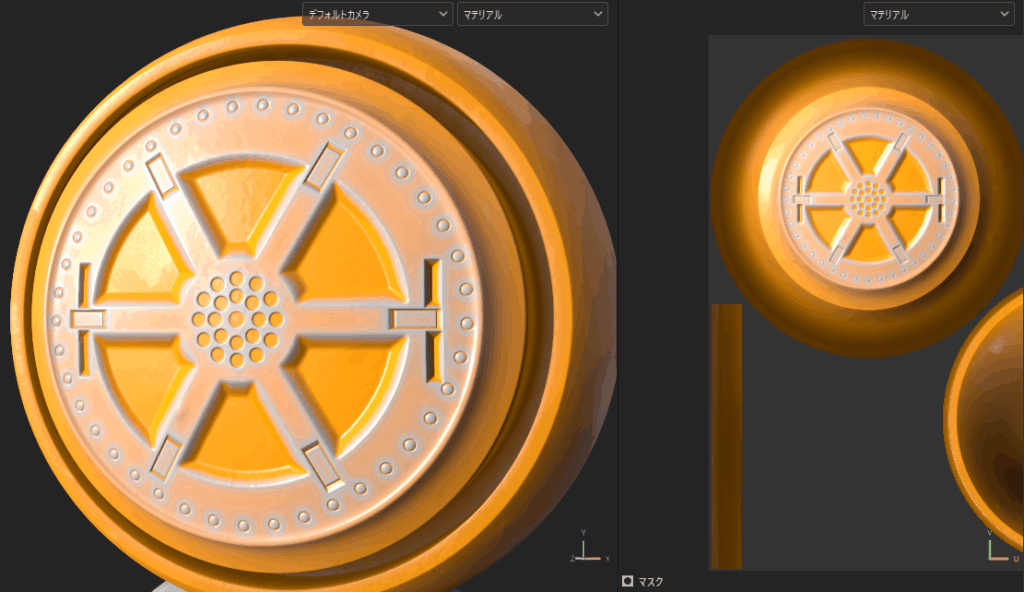The height and width of the screenshot is (592, 1024).
Task: Open the 3D viewport マテリアル dropdown
Action: (x=532, y=14)
